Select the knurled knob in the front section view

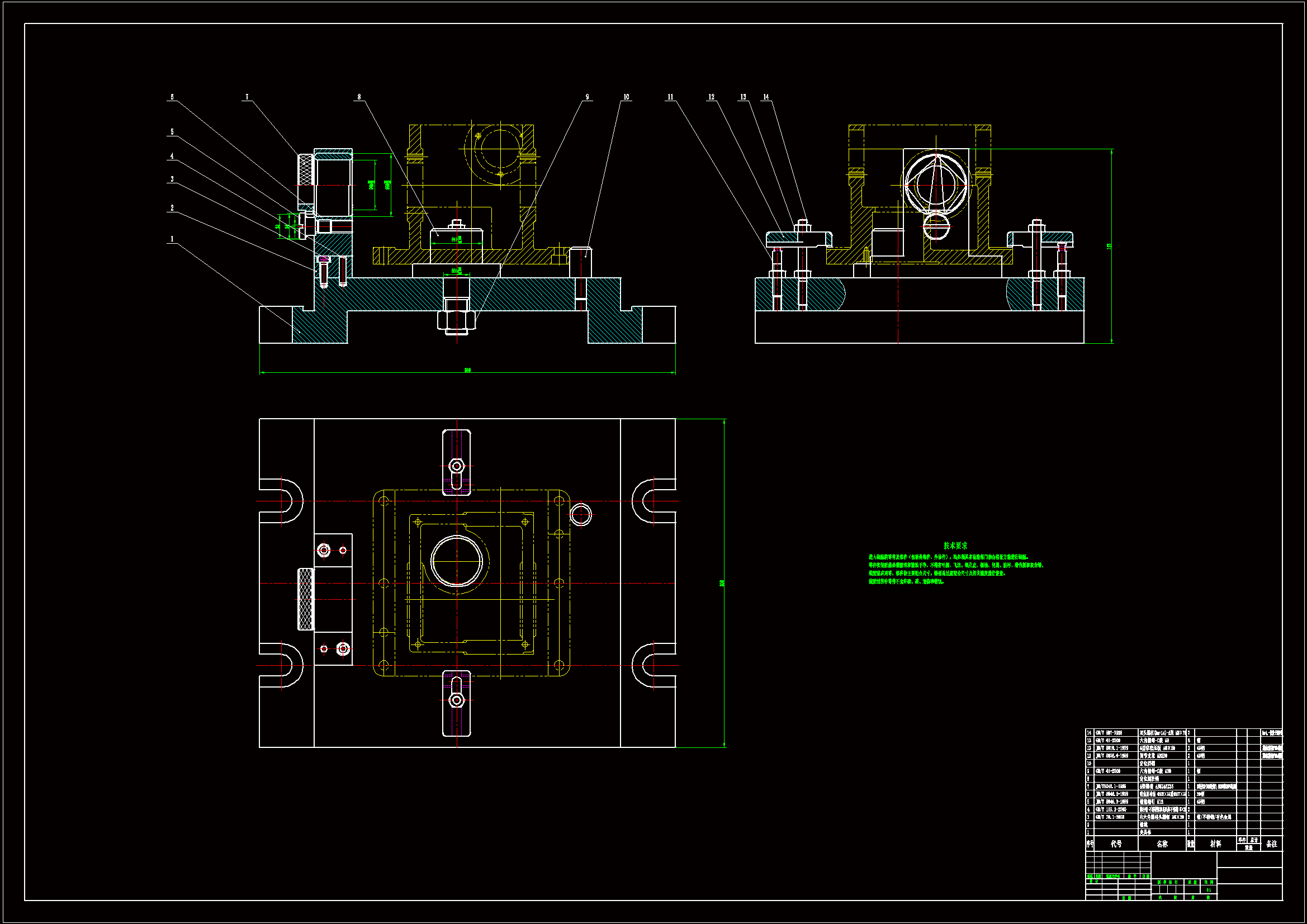click(x=306, y=169)
